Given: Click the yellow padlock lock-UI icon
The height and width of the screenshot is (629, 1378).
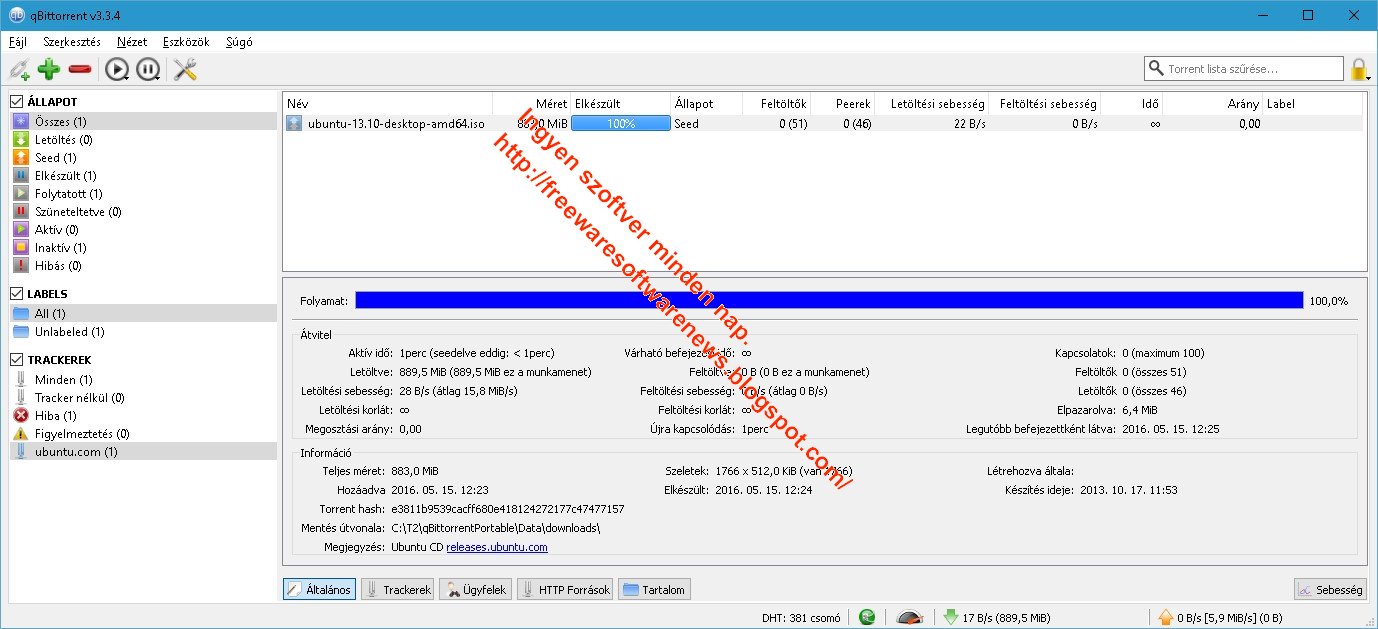Looking at the screenshot, I should click(x=1358, y=69).
